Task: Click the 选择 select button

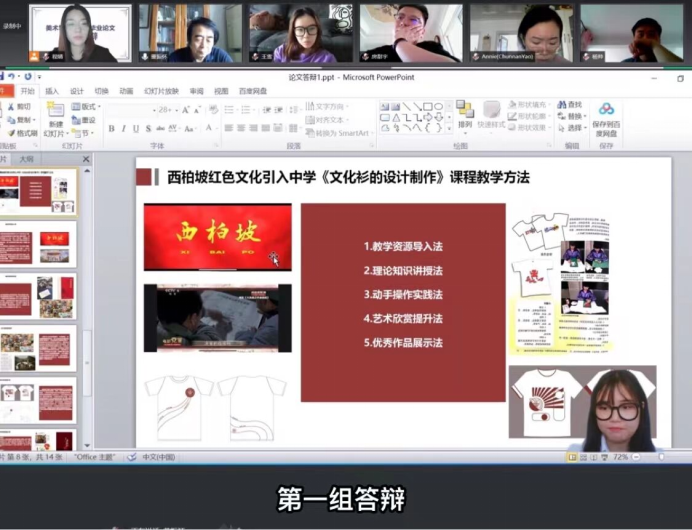Action: [x=572, y=128]
